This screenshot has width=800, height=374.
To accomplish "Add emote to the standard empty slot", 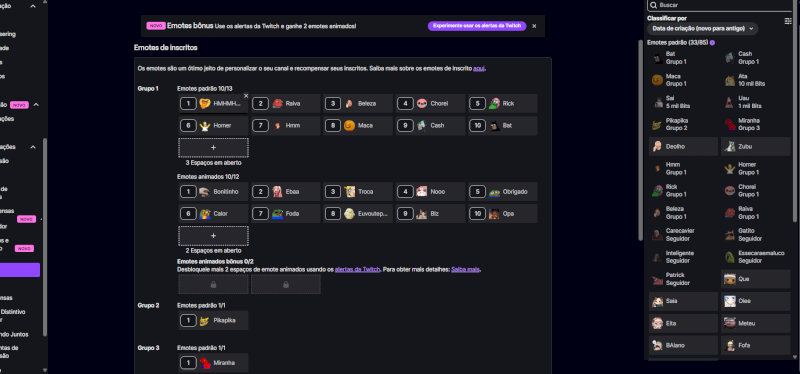I will tap(213, 147).
